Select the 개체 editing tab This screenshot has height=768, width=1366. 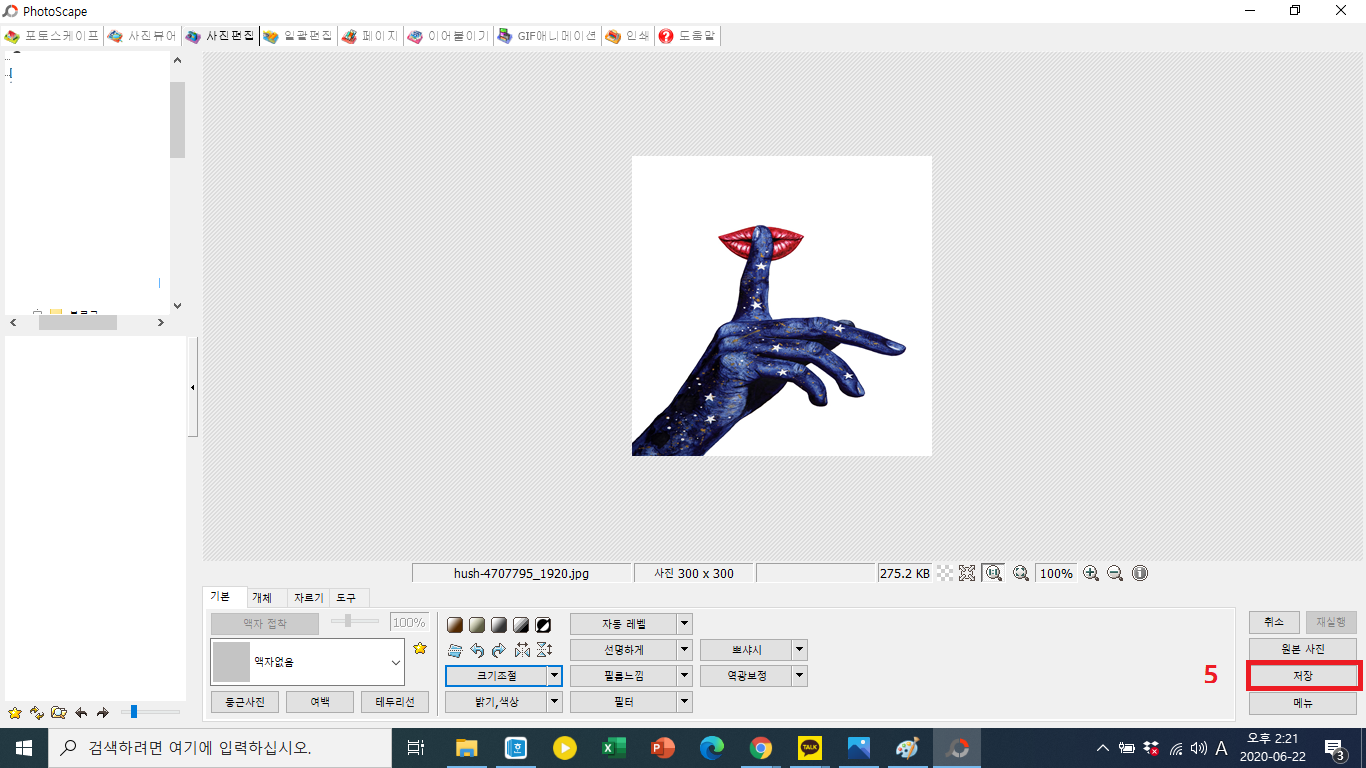[262, 597]
